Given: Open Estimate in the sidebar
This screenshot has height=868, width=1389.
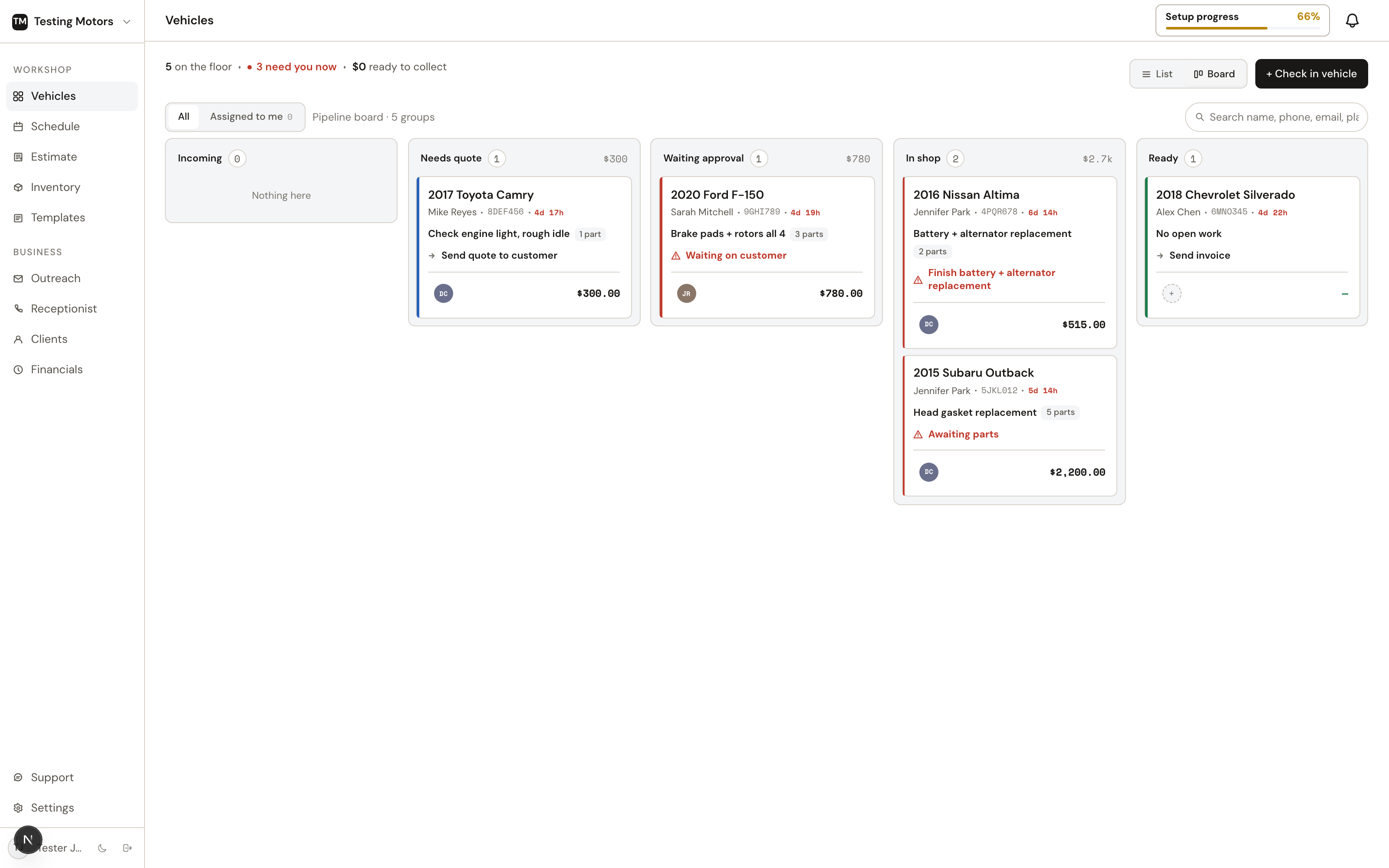Looking at the screenshot, I should pos(72,157).
